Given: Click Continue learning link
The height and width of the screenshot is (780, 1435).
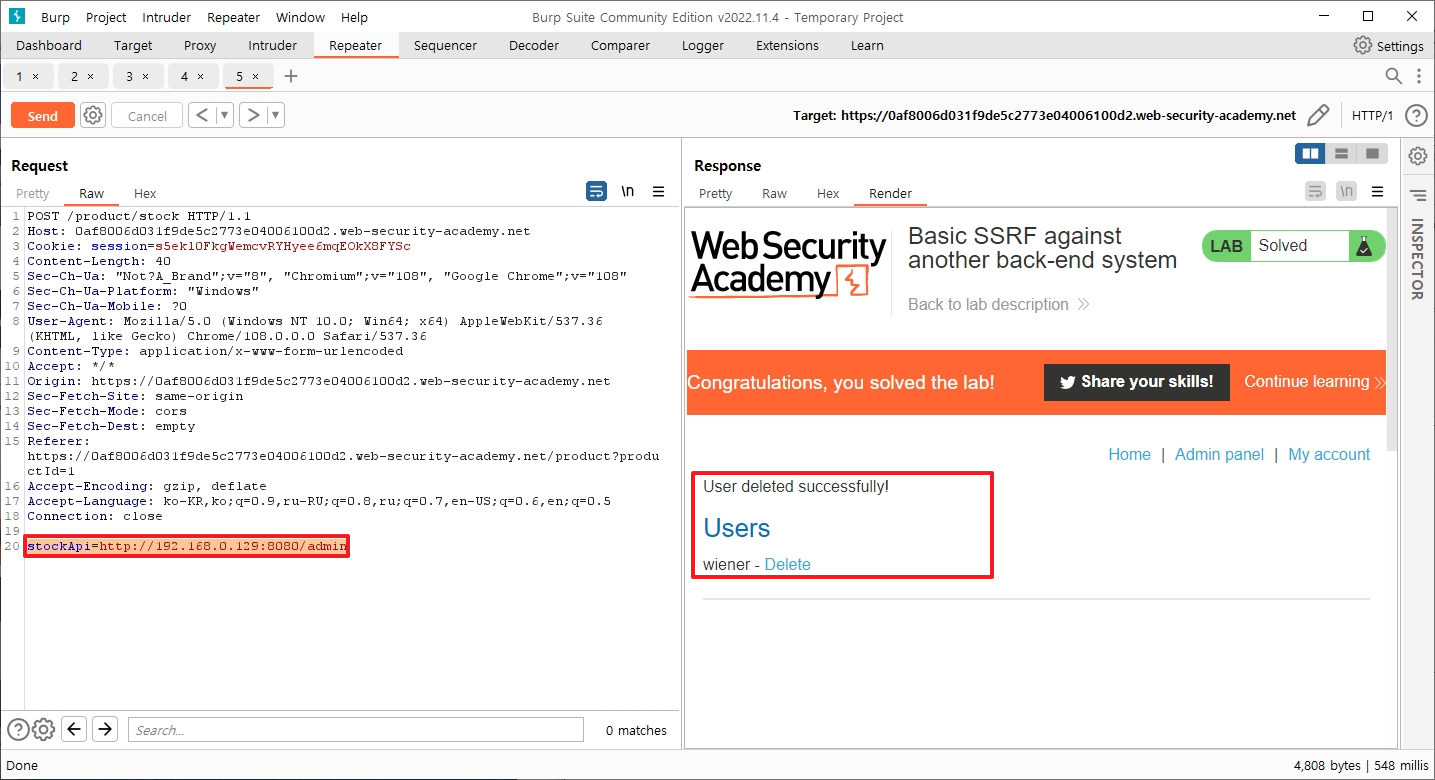Looking at the screenshot, I should point(1314,381).
